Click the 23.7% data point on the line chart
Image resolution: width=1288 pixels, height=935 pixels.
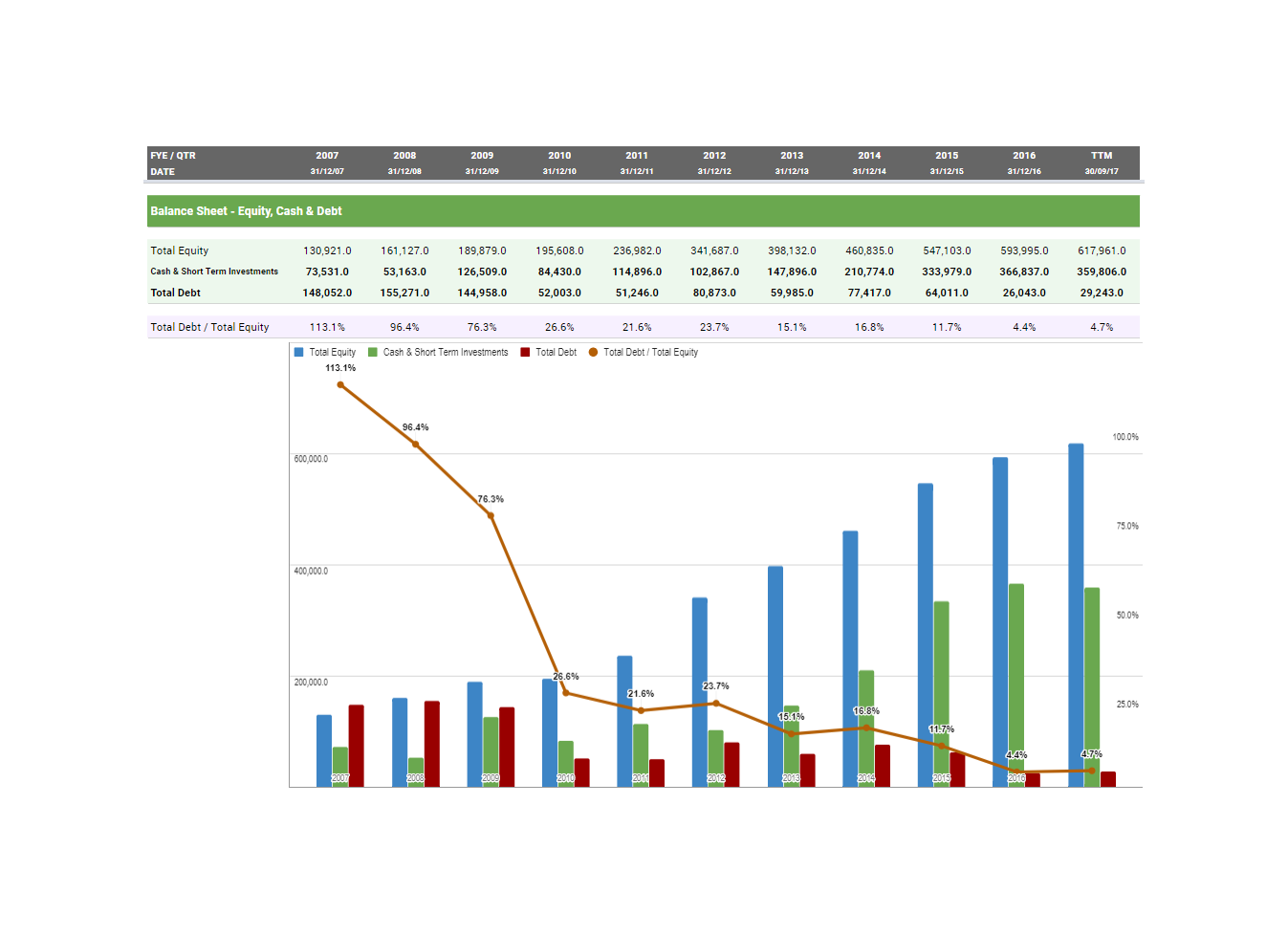[x=716, y=704]
